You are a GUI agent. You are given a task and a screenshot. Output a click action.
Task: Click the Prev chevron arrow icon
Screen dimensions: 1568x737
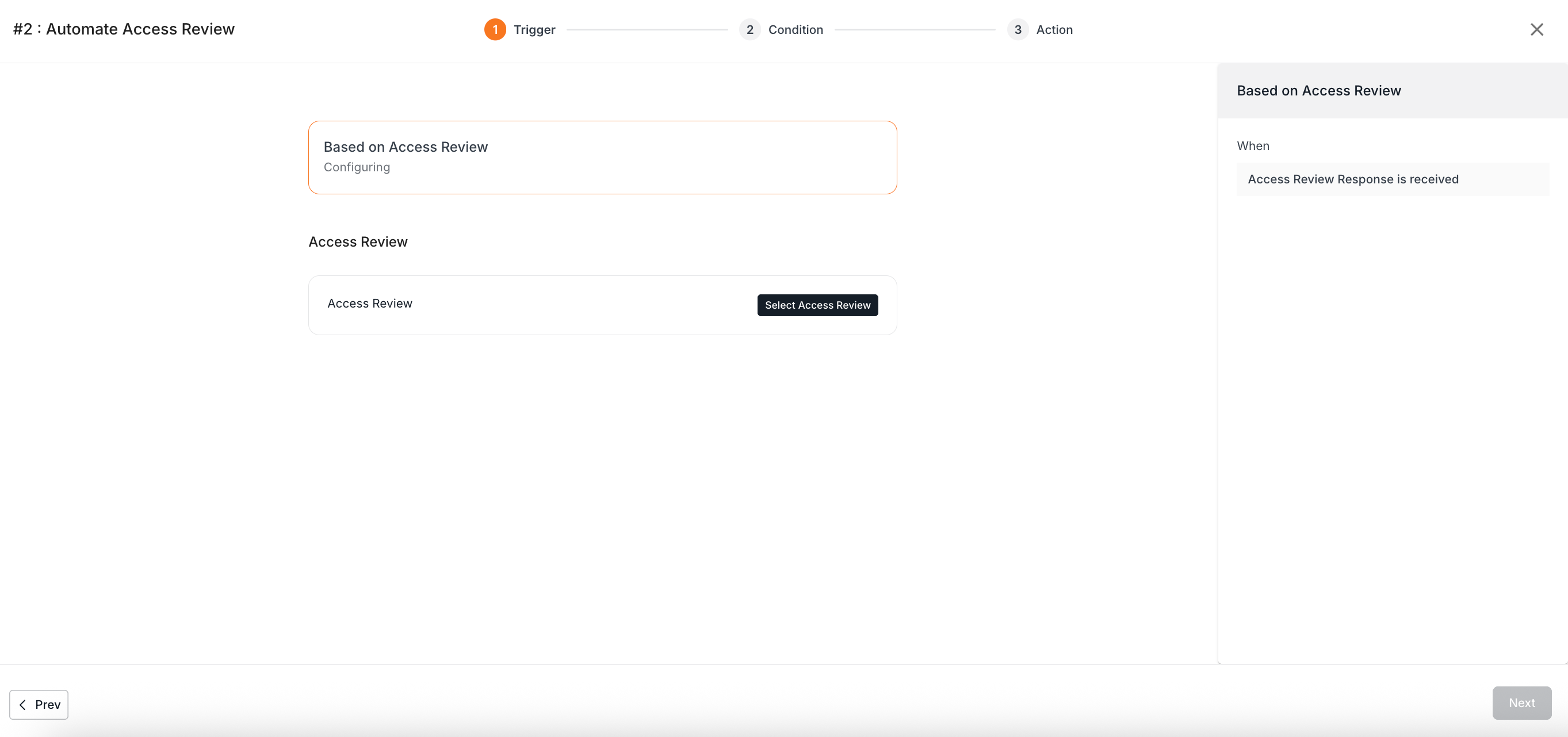point(22,704)
